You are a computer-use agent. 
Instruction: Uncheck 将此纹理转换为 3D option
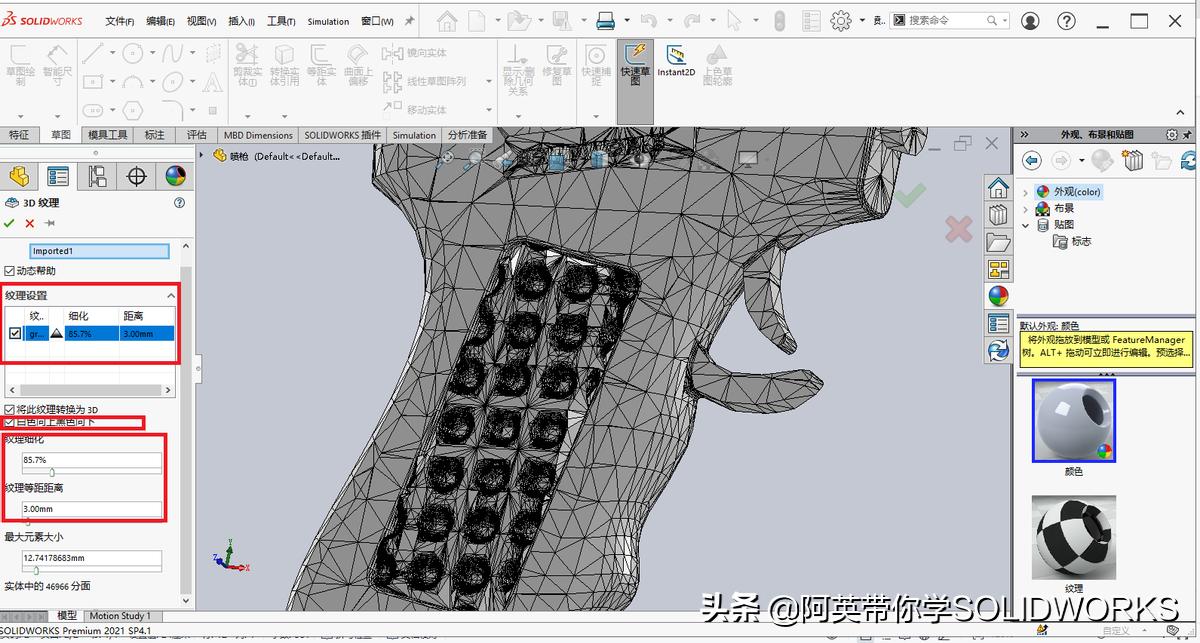pyautogui.click(x=10, y=409)
